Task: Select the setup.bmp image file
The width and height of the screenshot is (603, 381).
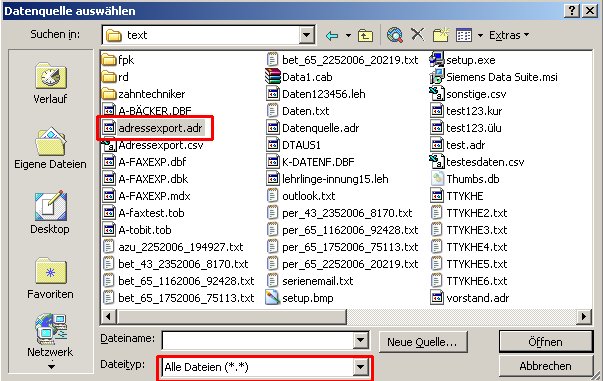Action: pyautogui.click(x=300, y=298)
